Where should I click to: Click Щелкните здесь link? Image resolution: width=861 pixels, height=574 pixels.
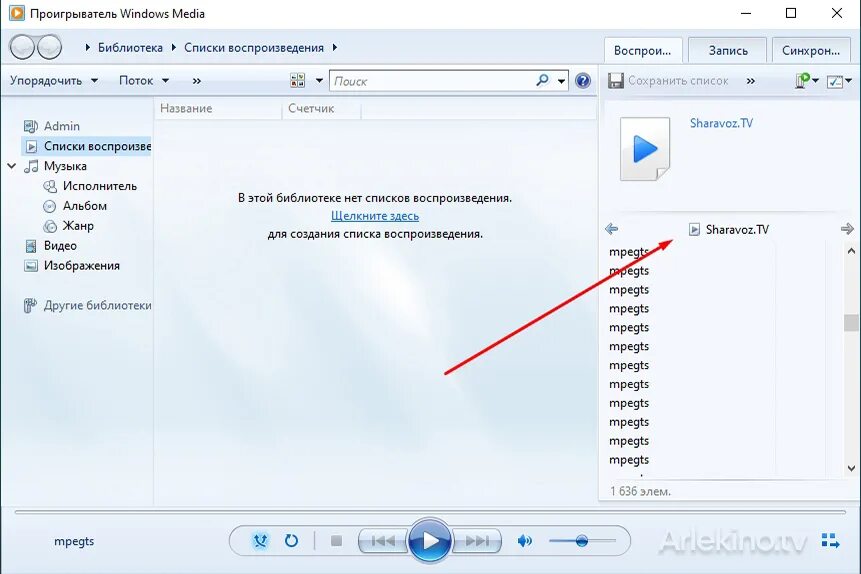pos(375,216)
